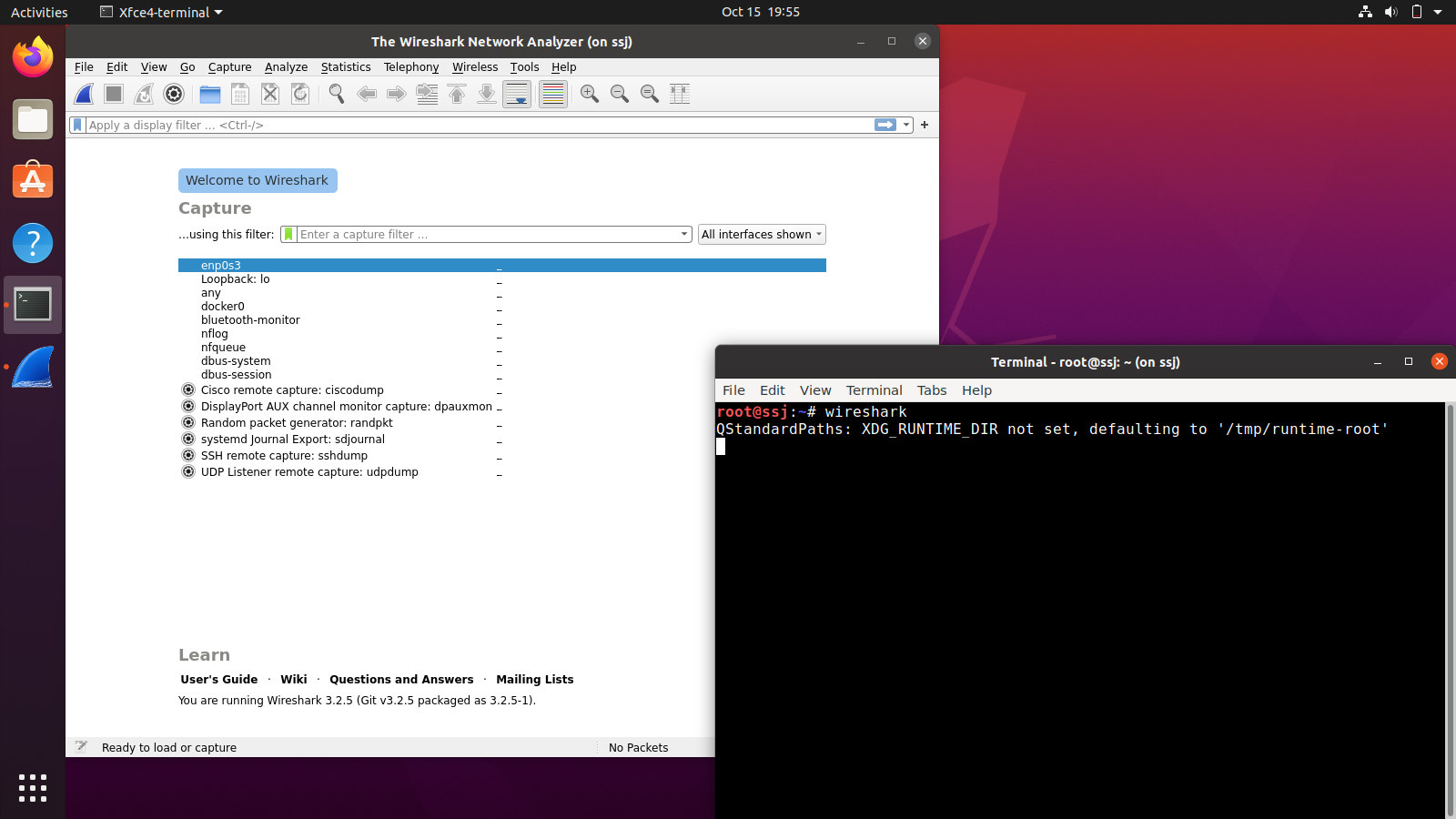1456x819 pixels.
Task: Open Capture Options gear icon in toolbar
Action: pyautogui.click(x=174, y=94)
